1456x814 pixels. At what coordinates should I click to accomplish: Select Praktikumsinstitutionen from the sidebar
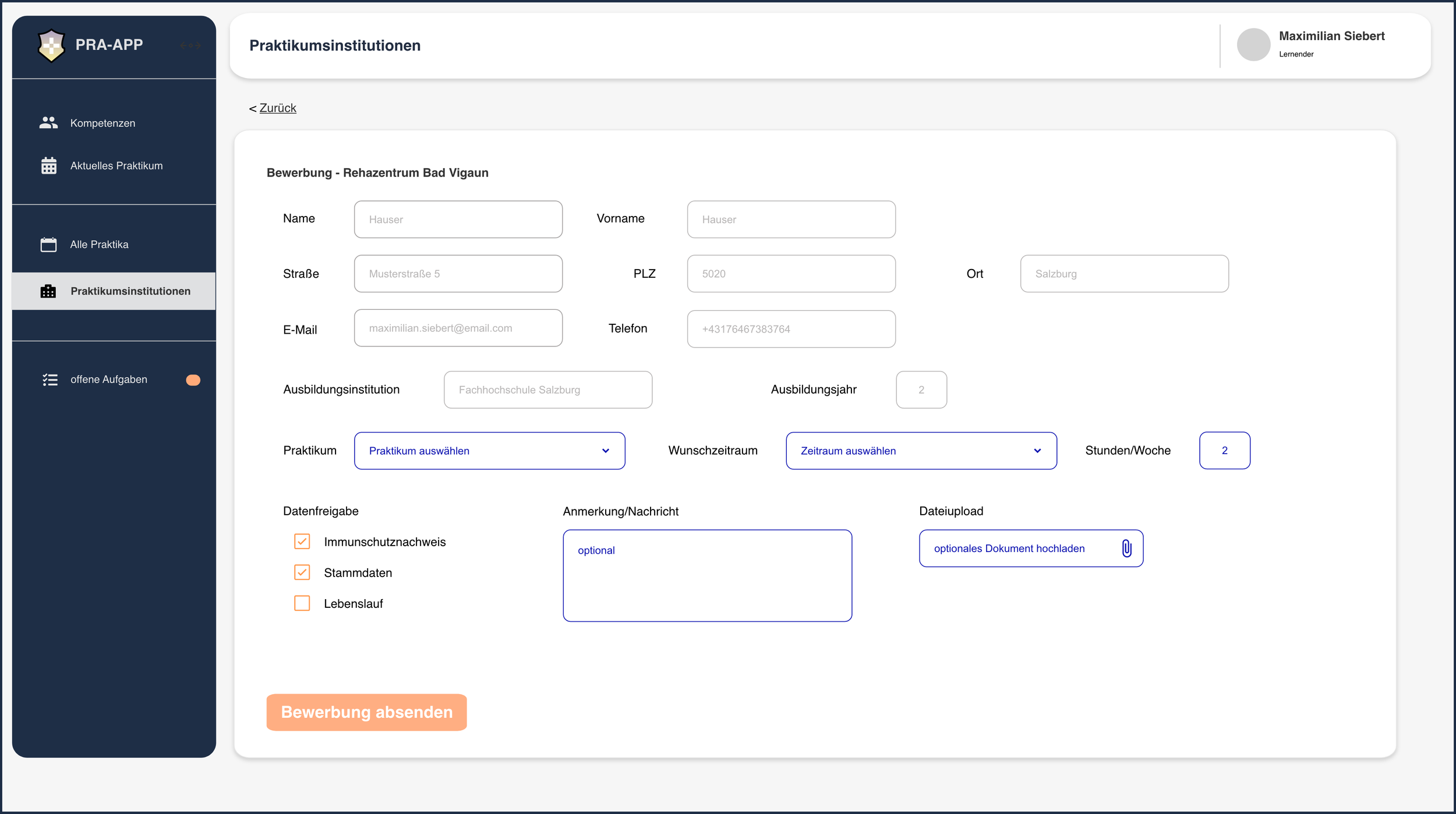[130, 291]
